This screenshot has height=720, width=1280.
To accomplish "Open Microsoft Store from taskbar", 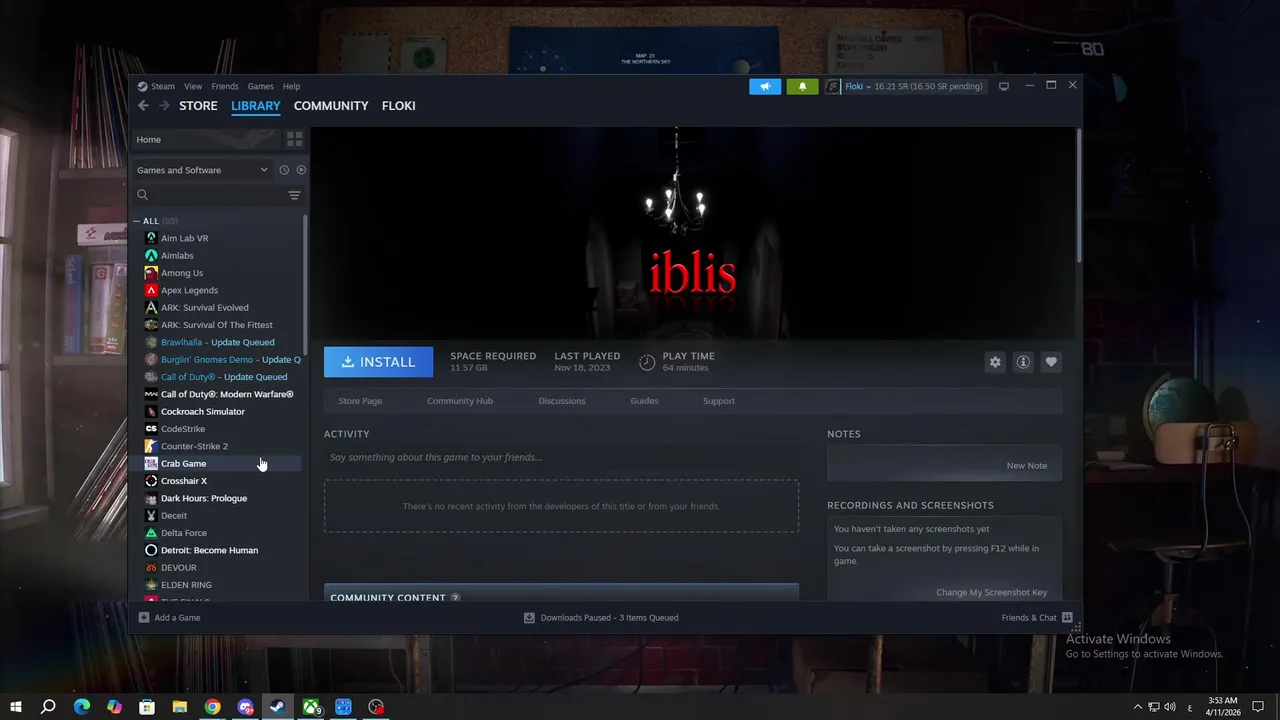I will (x=147, y=707).
